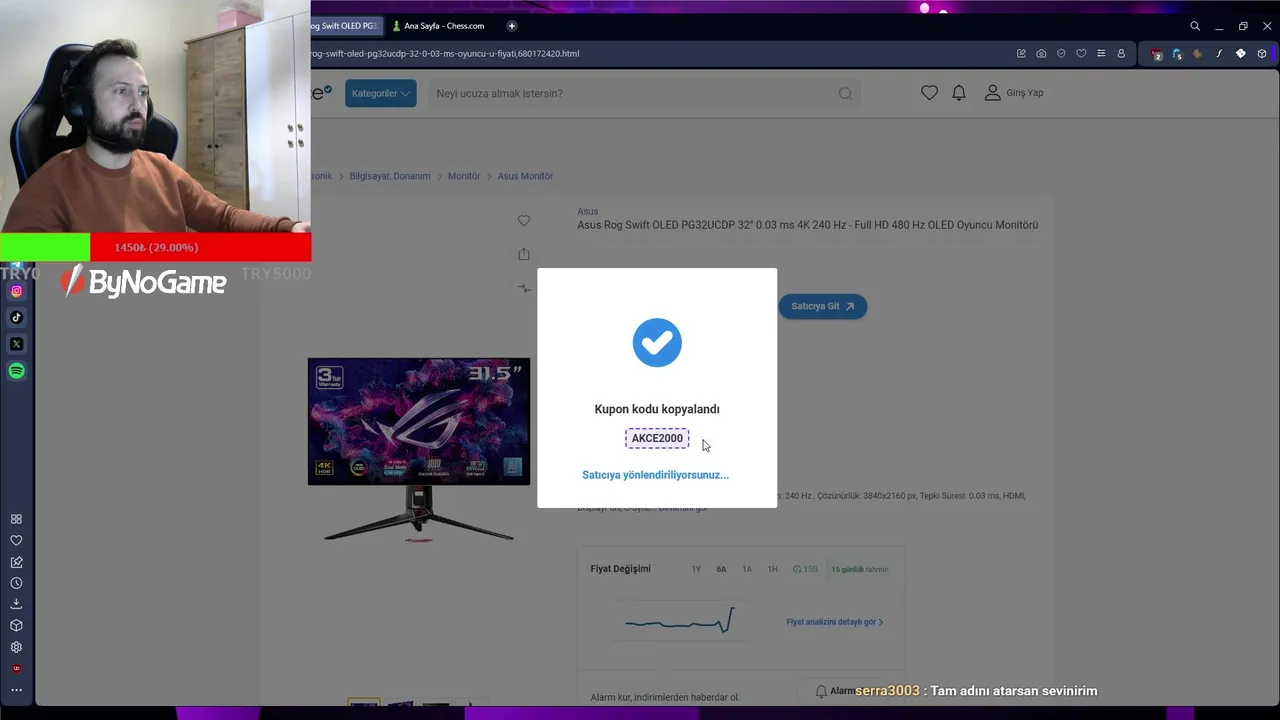Screen dimensions: 1280x720
Task: Click Giriş Yap login link
Action: click(x=1014, y=93)
